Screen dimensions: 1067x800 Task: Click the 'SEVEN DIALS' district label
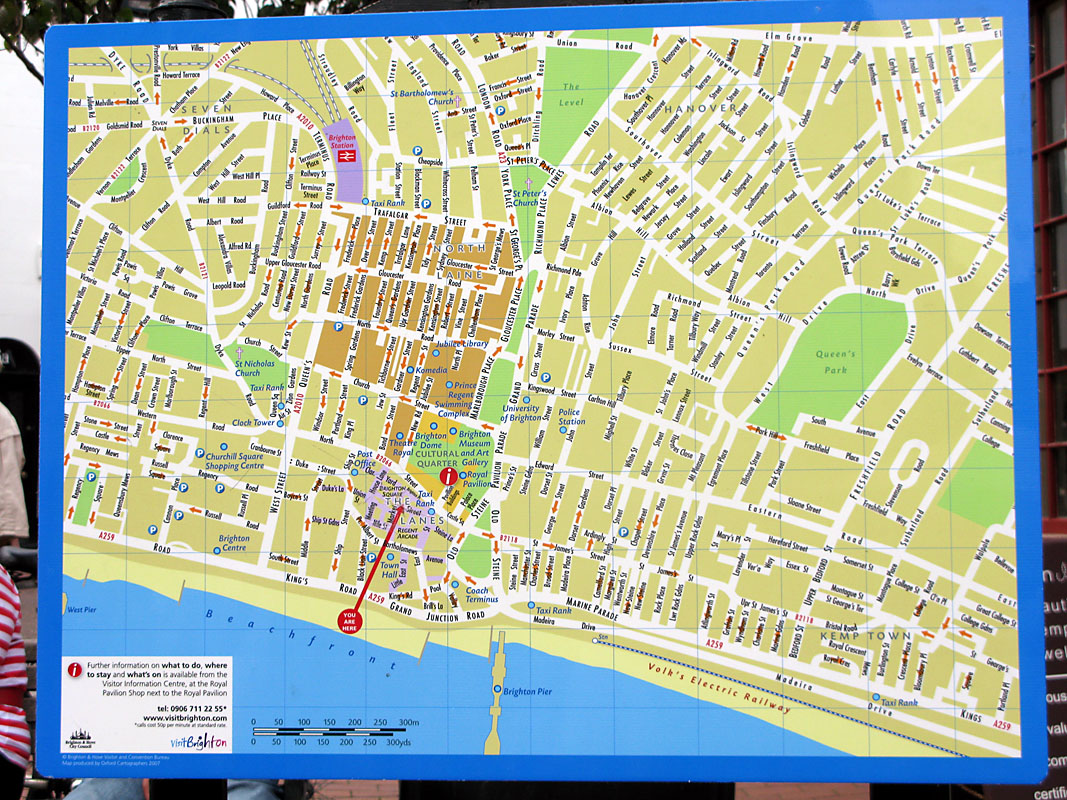coord(207,118)
